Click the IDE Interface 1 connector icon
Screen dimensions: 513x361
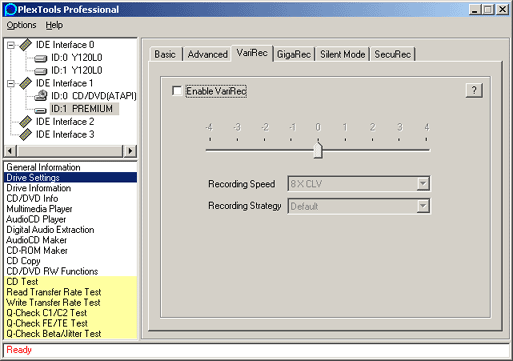pyautogui.click(x=25, y=83)
